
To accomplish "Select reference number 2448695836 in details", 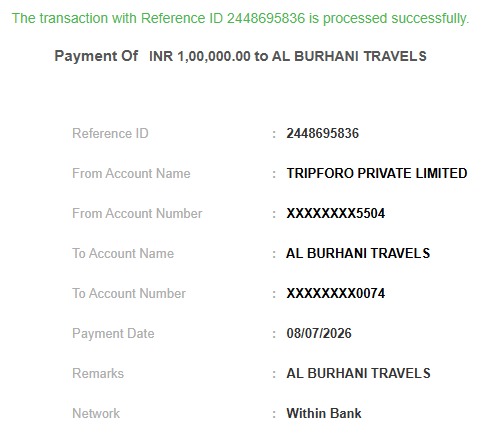I will click(323, 133).
